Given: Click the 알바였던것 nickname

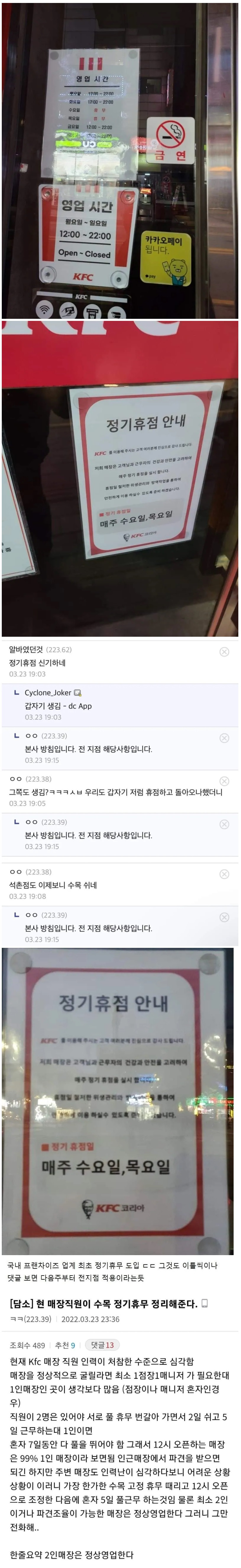Looking at the screenshot, I should pyautogui.click(x=26, y=649).
